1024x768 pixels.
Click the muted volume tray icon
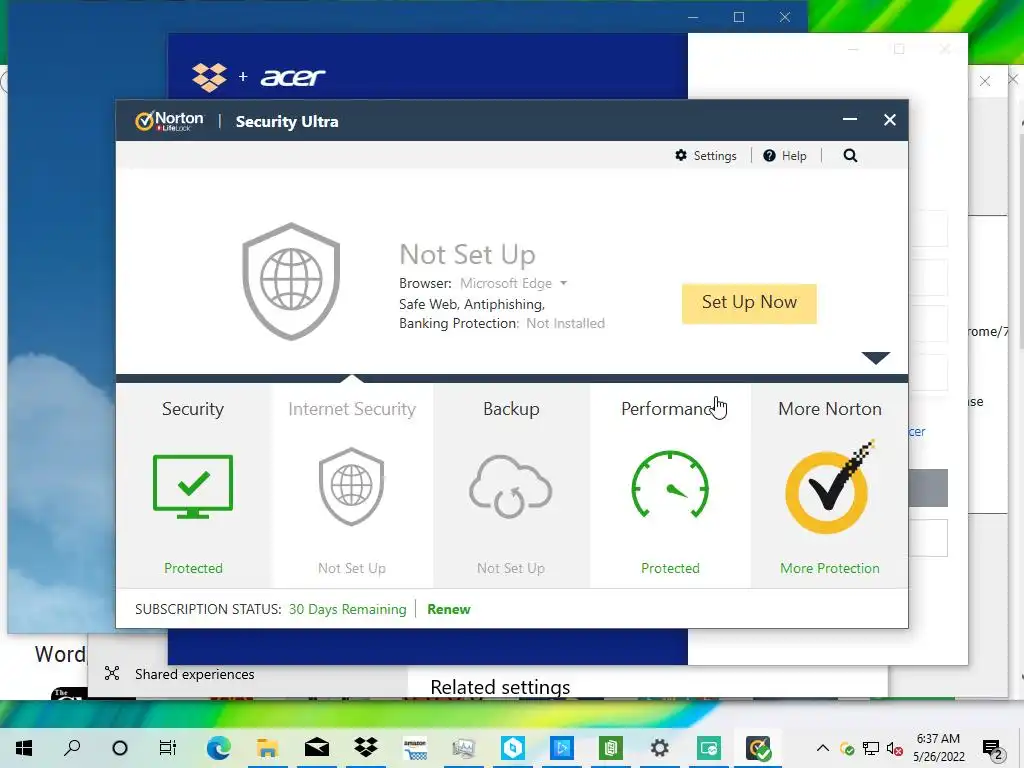[895, 748]
